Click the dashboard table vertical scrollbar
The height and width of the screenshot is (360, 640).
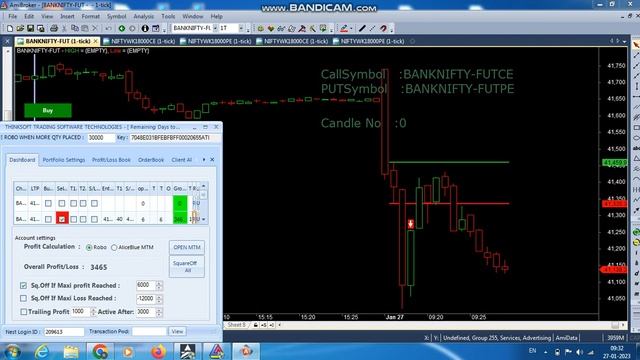click(203, 203)
